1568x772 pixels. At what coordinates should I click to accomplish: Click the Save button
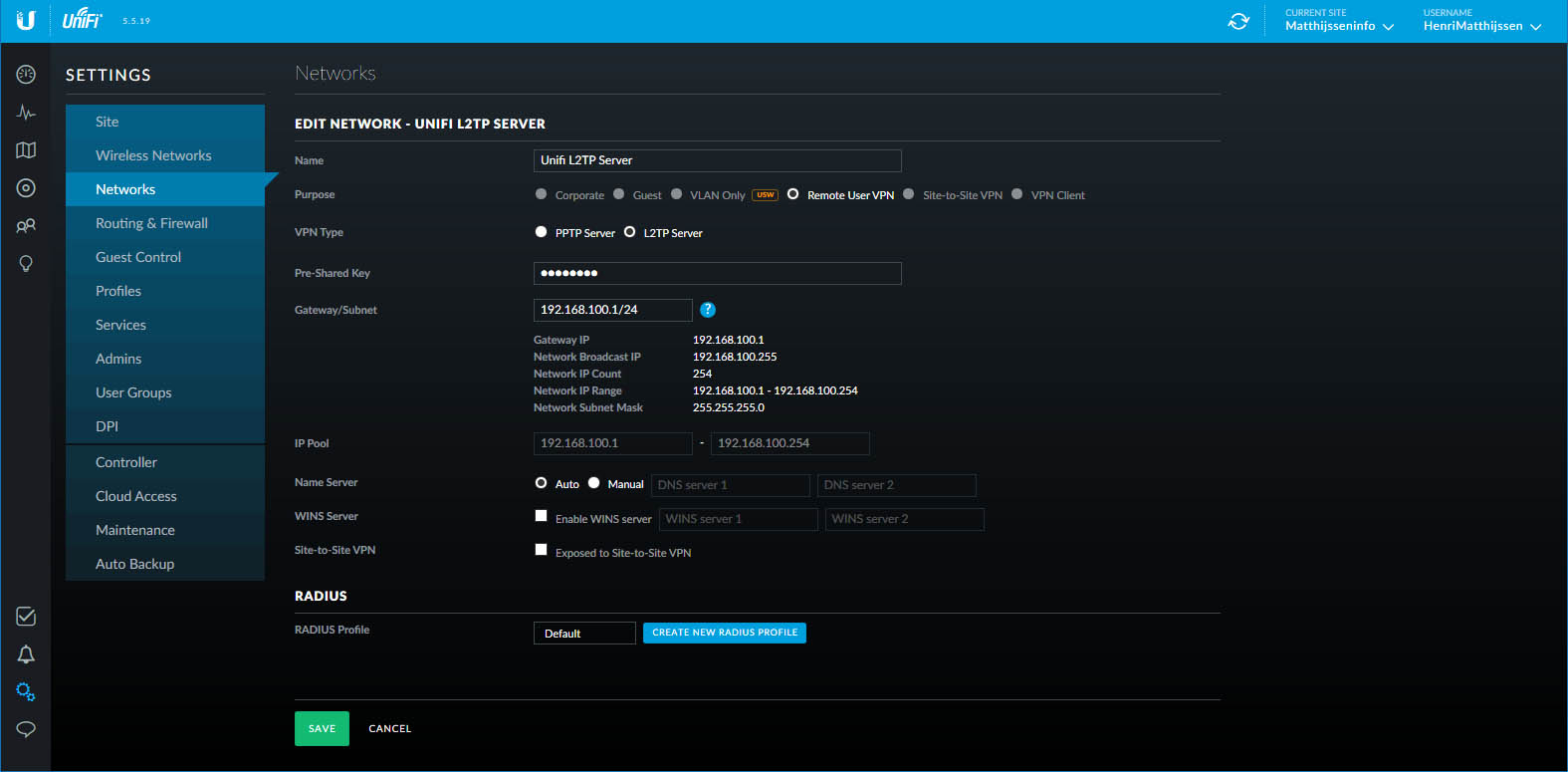click(322, 728)
